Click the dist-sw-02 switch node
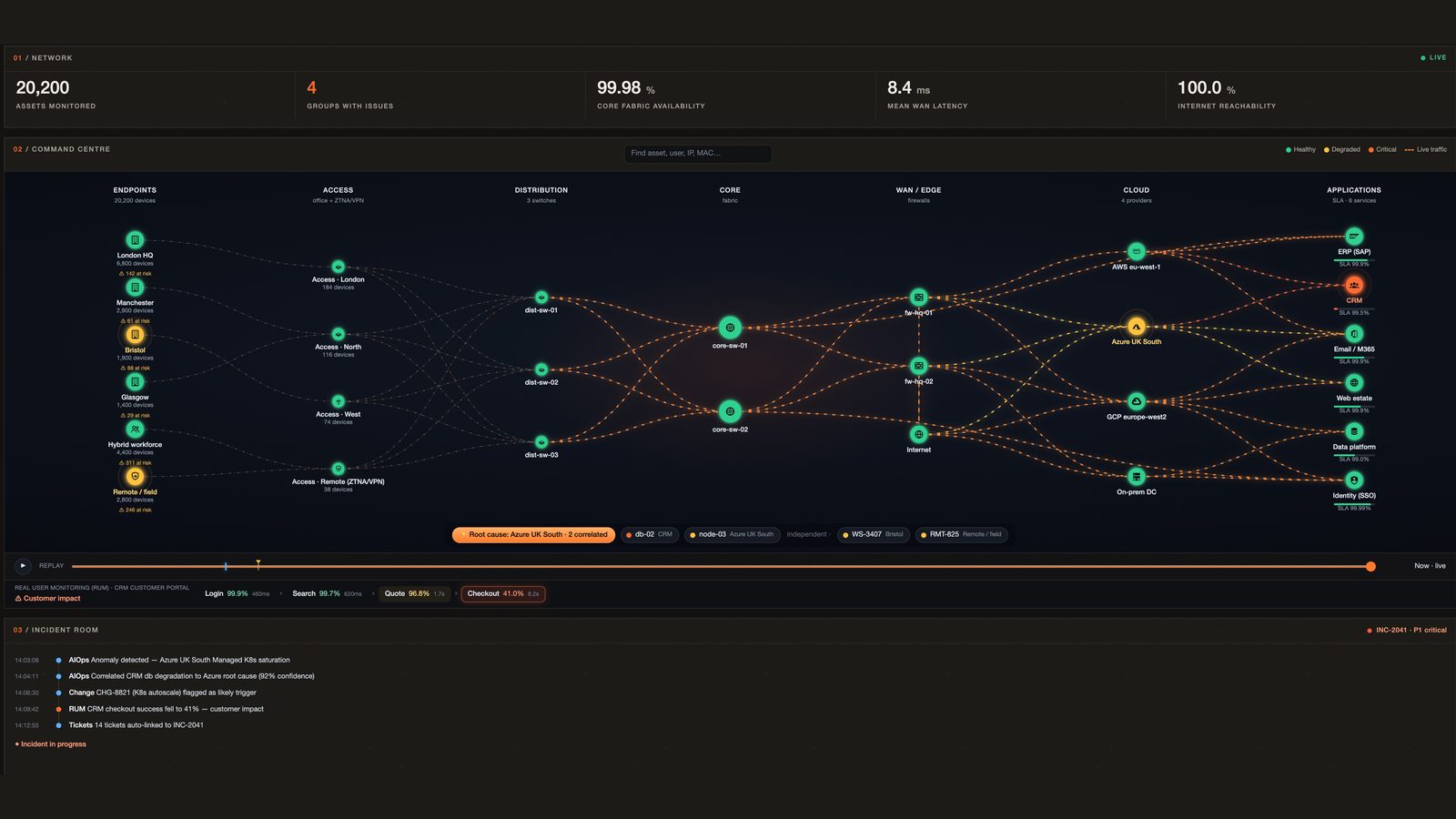This screenshot has width=1456, height=819. [541, 369]
